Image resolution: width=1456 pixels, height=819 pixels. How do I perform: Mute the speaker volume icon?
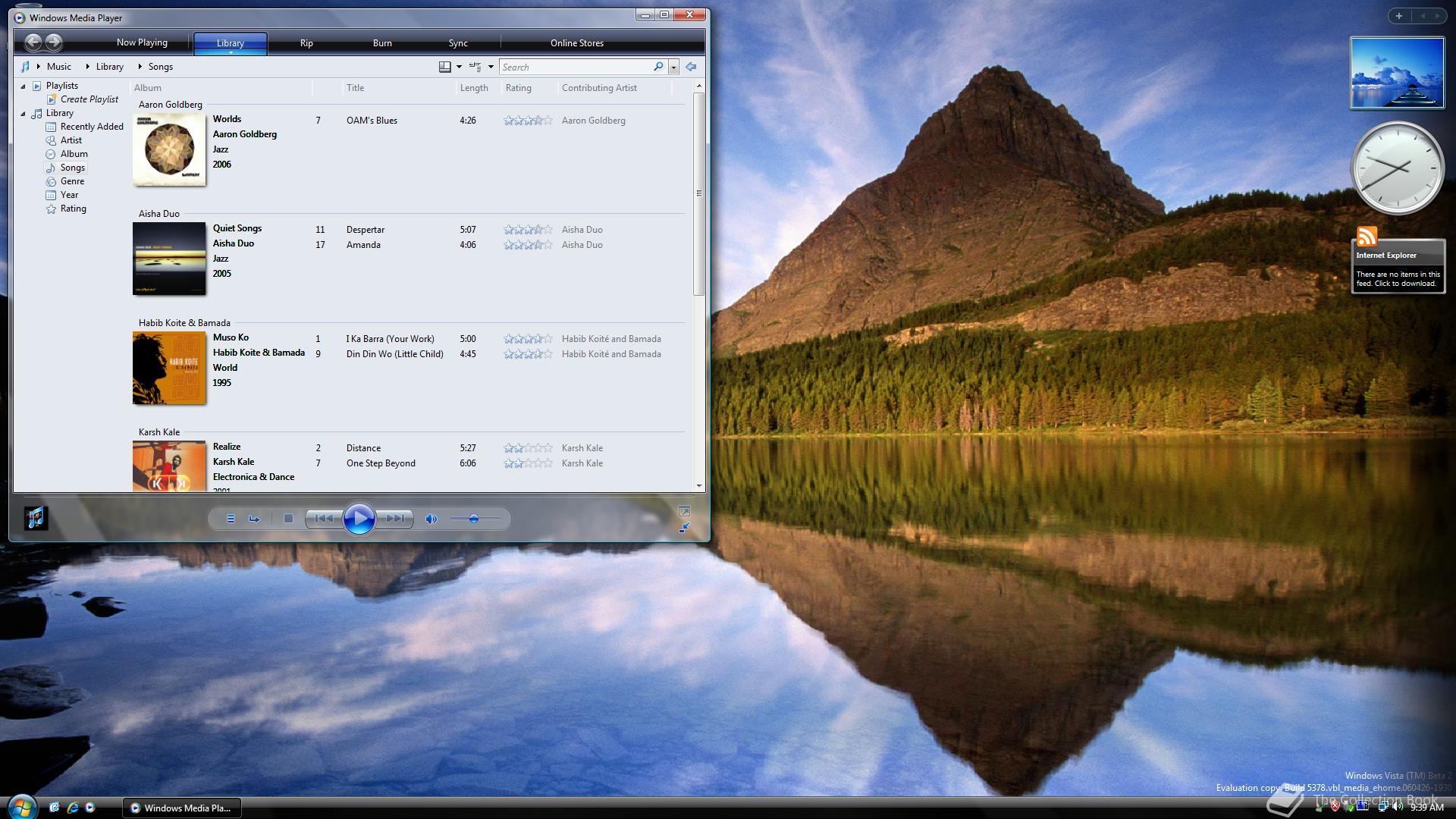tap(431, 519)
